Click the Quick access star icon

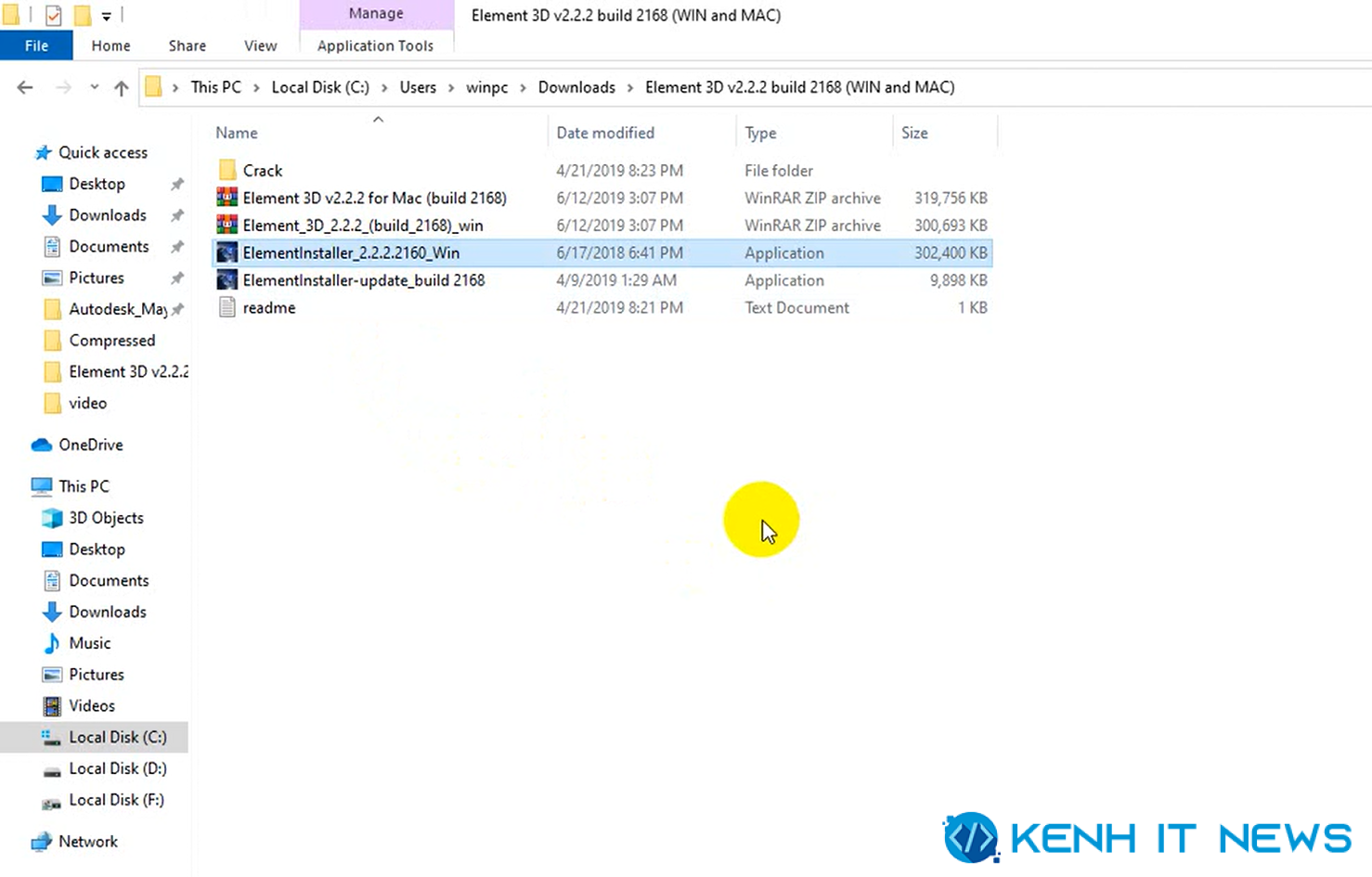[x=43, y=152]
